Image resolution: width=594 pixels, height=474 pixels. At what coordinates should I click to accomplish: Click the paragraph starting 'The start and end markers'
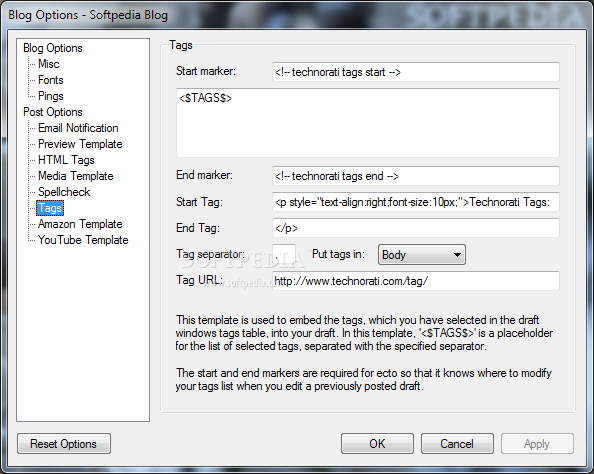tap(363, 380)
